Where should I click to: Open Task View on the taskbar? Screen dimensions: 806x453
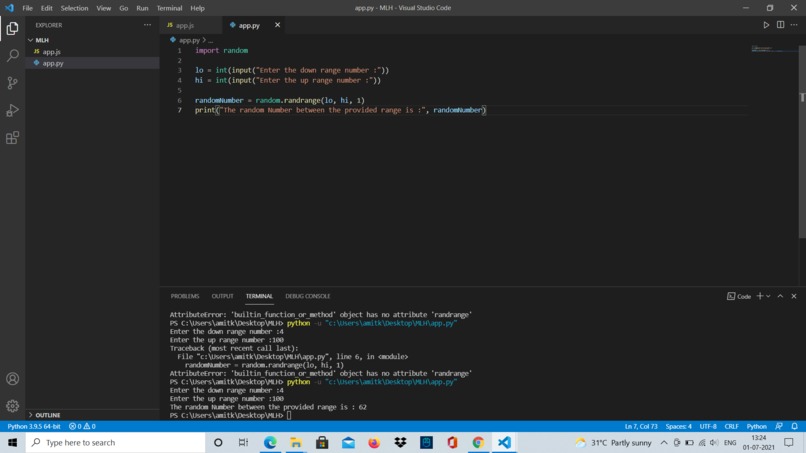click(243, 442)
